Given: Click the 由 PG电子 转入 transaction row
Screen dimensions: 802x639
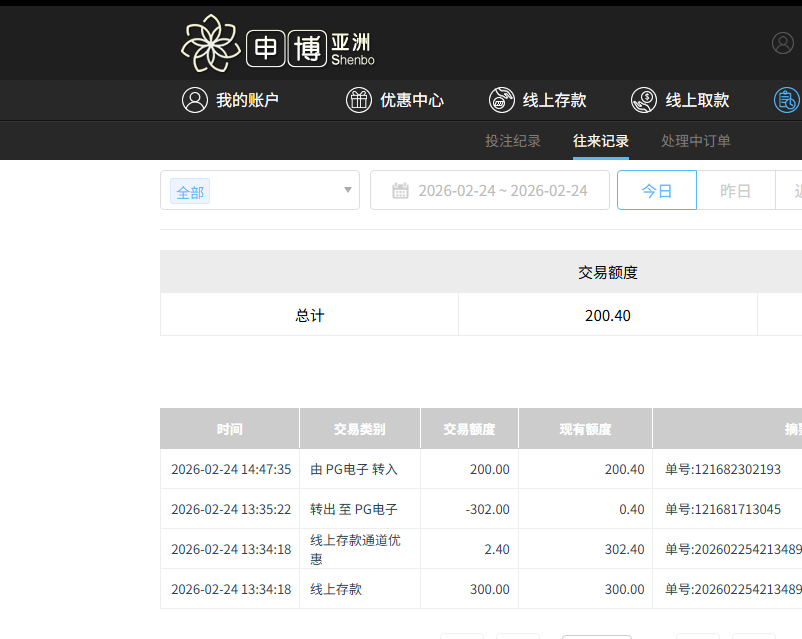Looking at the screenshot, I should tap(354, 469).
